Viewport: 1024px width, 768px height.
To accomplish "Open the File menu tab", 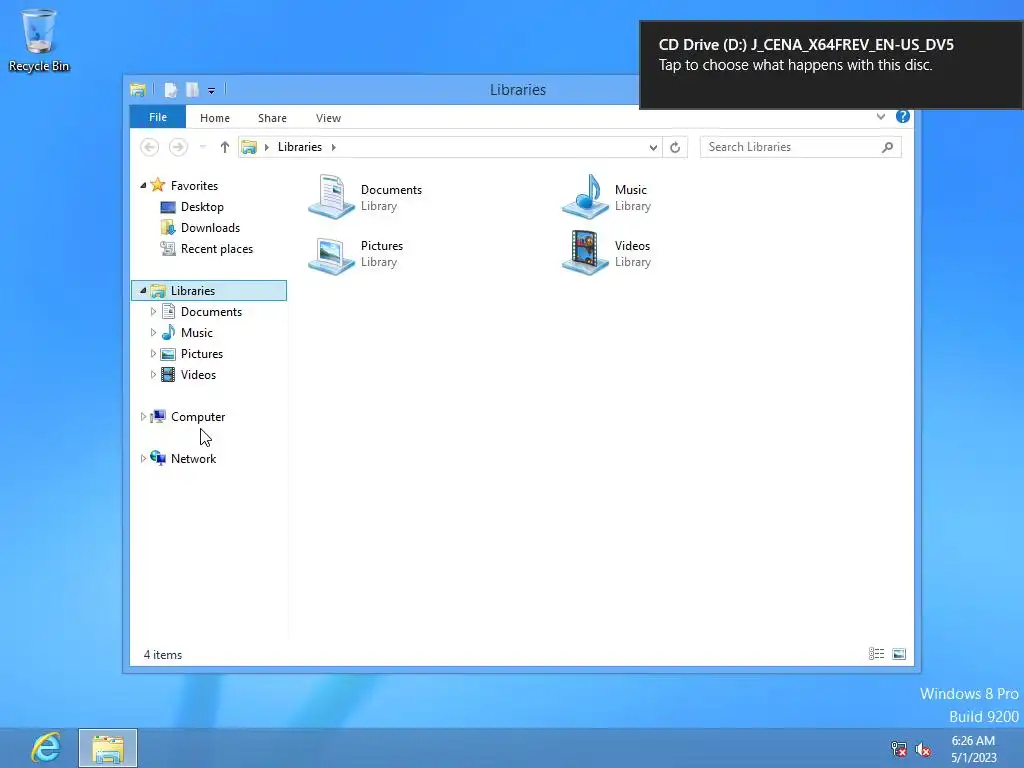I will coord(158,117).
